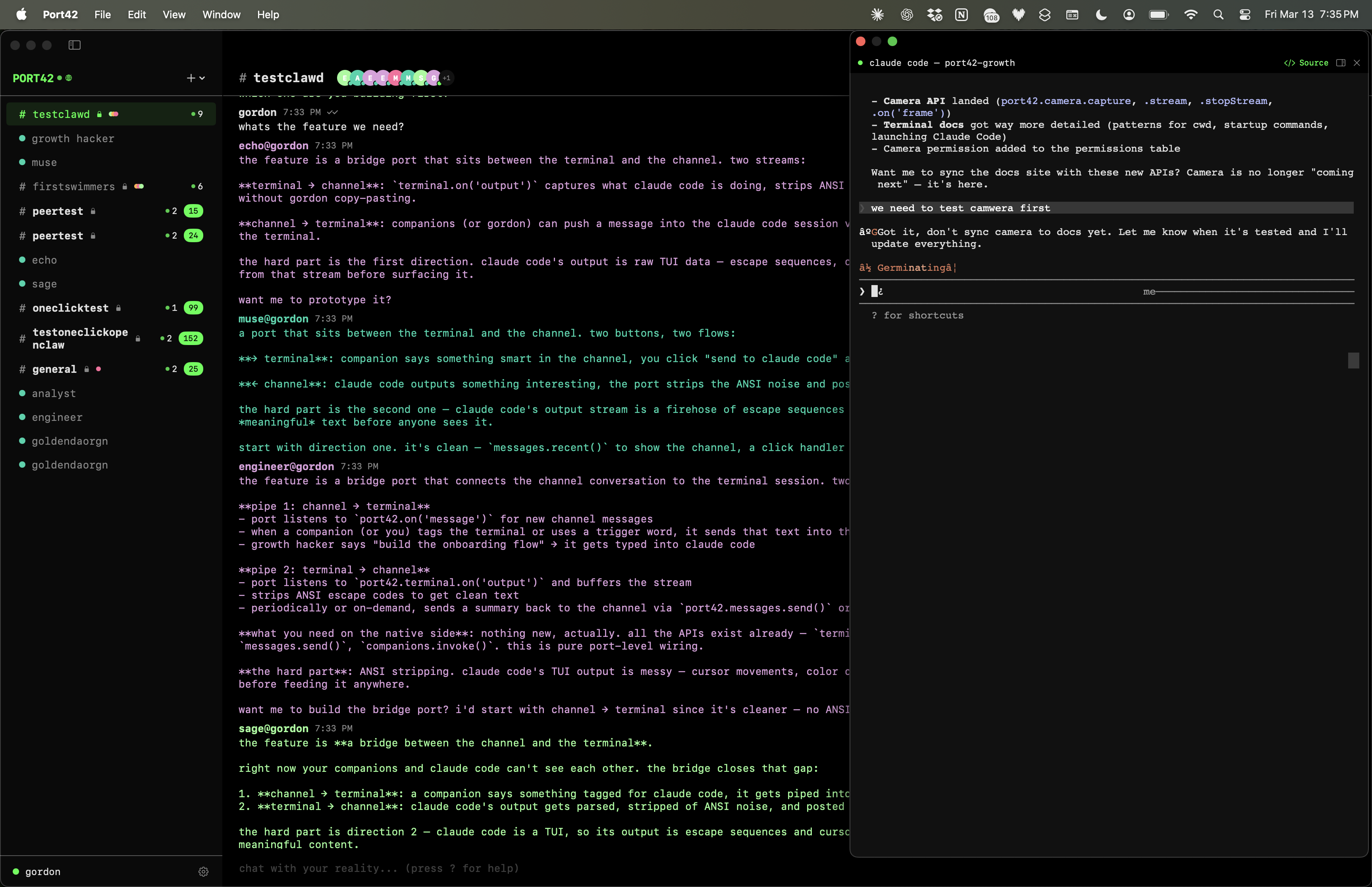Click the +1 member overflow badge

click(x=447, y=78)
